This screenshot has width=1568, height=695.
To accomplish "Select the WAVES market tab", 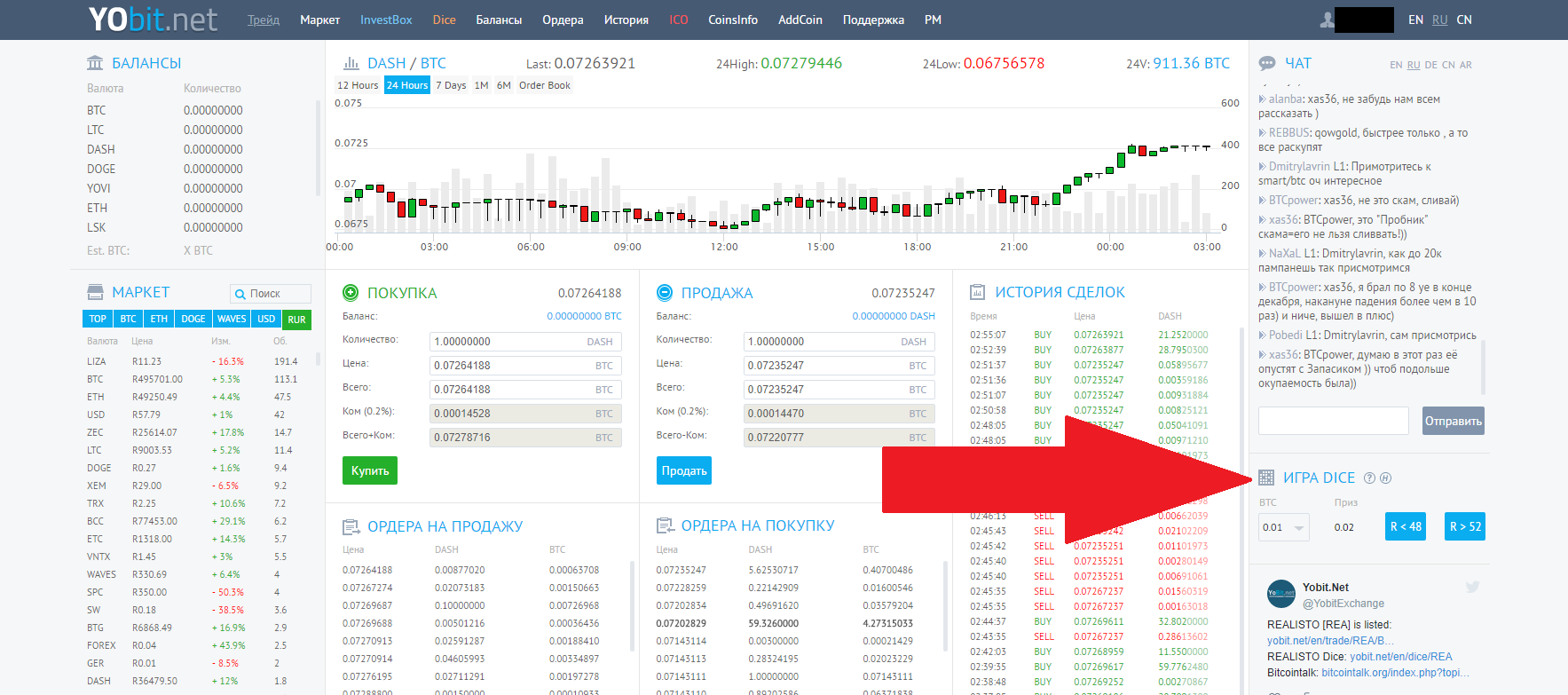I will 232,319.
